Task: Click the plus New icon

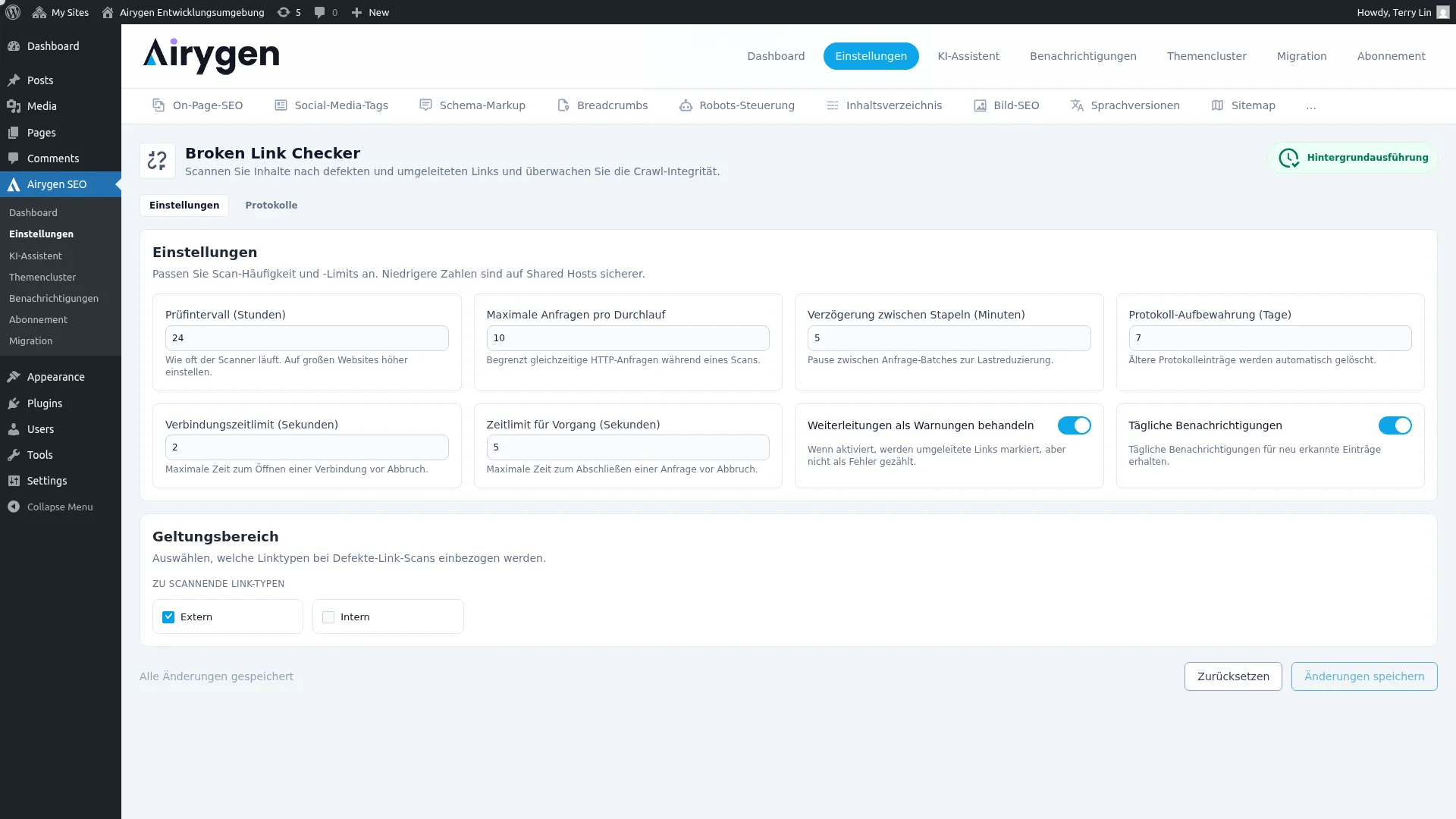Action: 356,12
